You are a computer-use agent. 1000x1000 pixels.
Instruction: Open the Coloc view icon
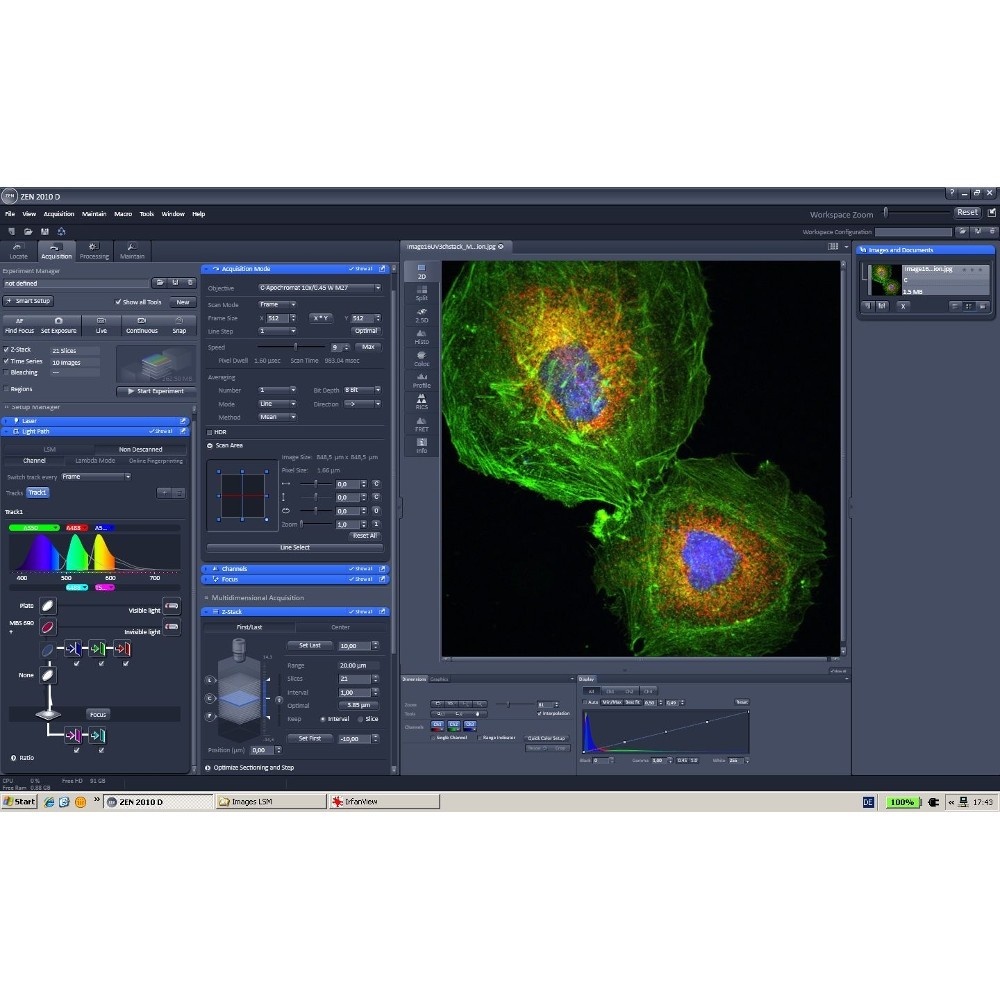(421, 358)
